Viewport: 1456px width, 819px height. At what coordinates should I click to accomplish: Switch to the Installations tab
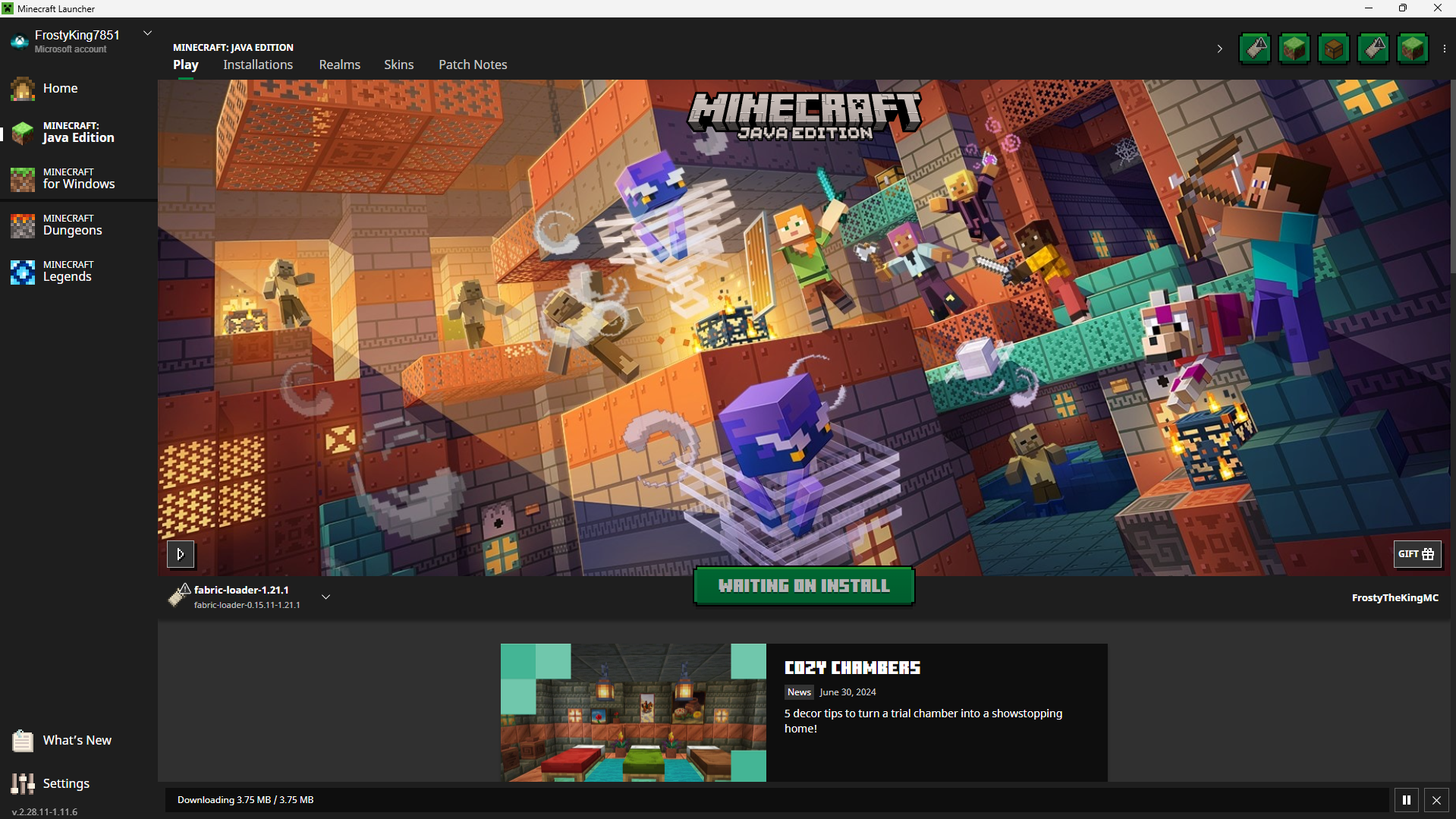tap(258, 65)
